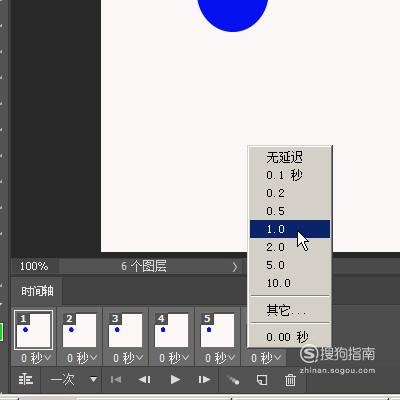Open frame 4 delay dropdown

point(174,358)
